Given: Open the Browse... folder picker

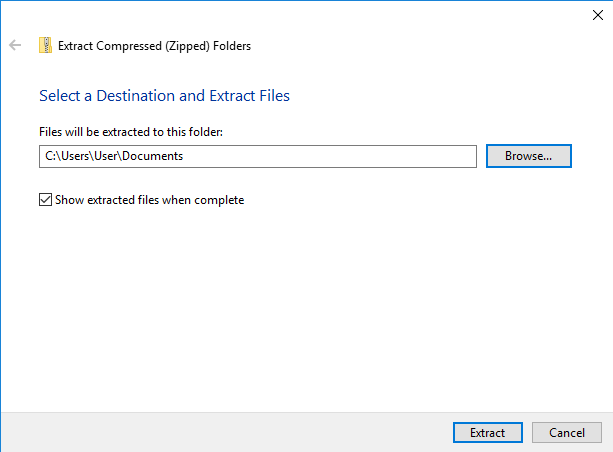Looking at the screenshot, I should [x=529, y=156].
